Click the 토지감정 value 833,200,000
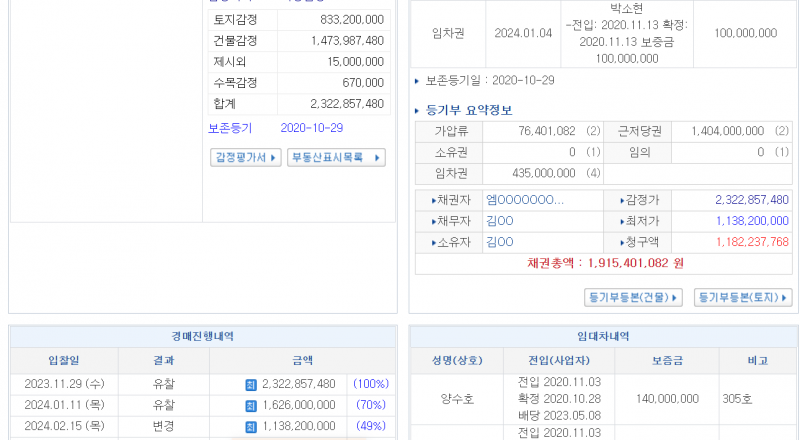 [x=352, y=20]
